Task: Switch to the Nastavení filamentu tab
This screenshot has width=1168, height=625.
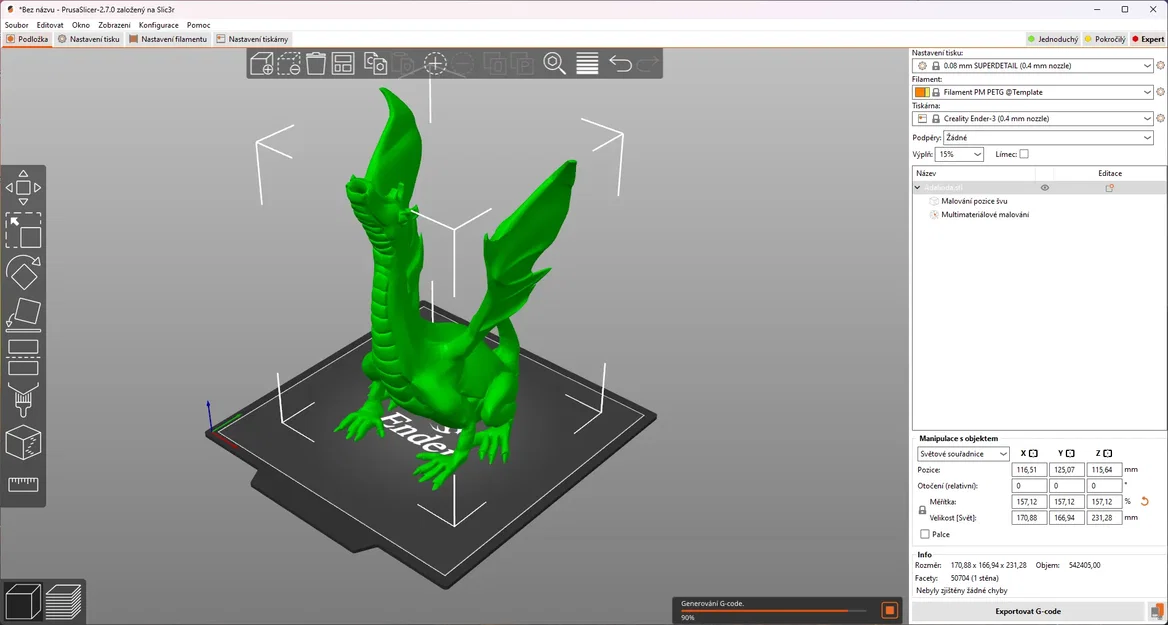Action: [168, 39]
